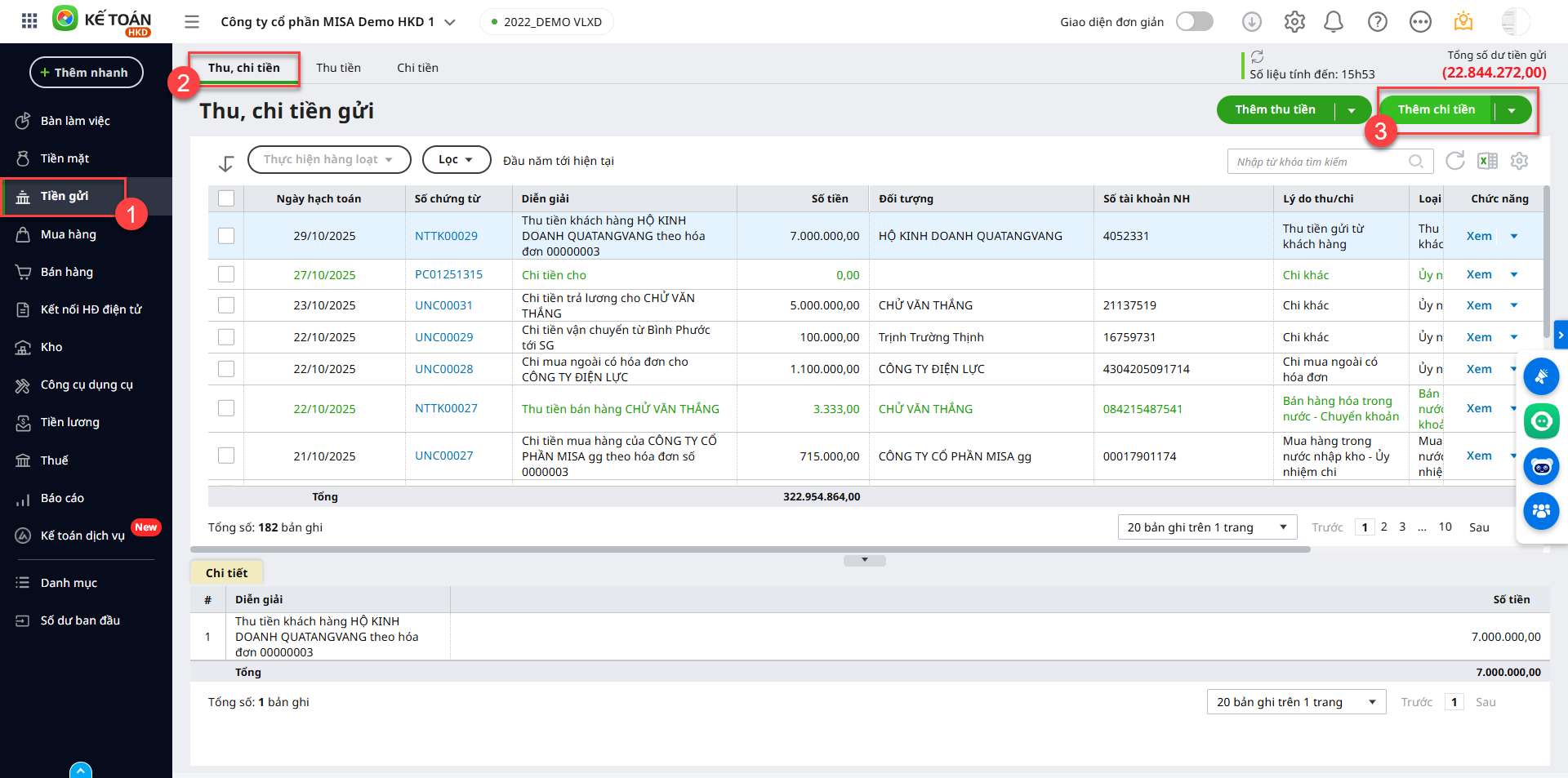Open the 20 bản ghi trên 1 trang page-size dropdown
The width and height of the screenshot is (1568, 778).
tap(1206, 527)
